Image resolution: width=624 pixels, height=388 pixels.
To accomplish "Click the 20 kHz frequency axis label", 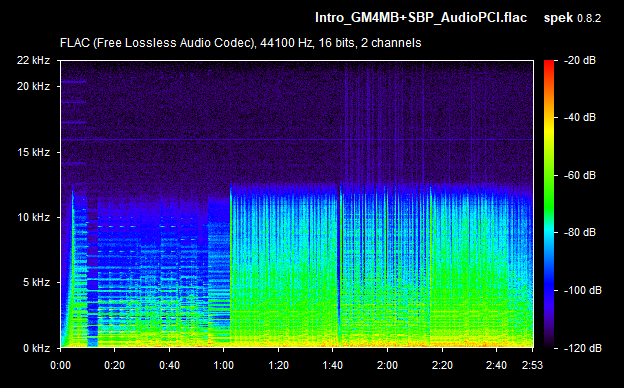I will click(x=33, y=86).
